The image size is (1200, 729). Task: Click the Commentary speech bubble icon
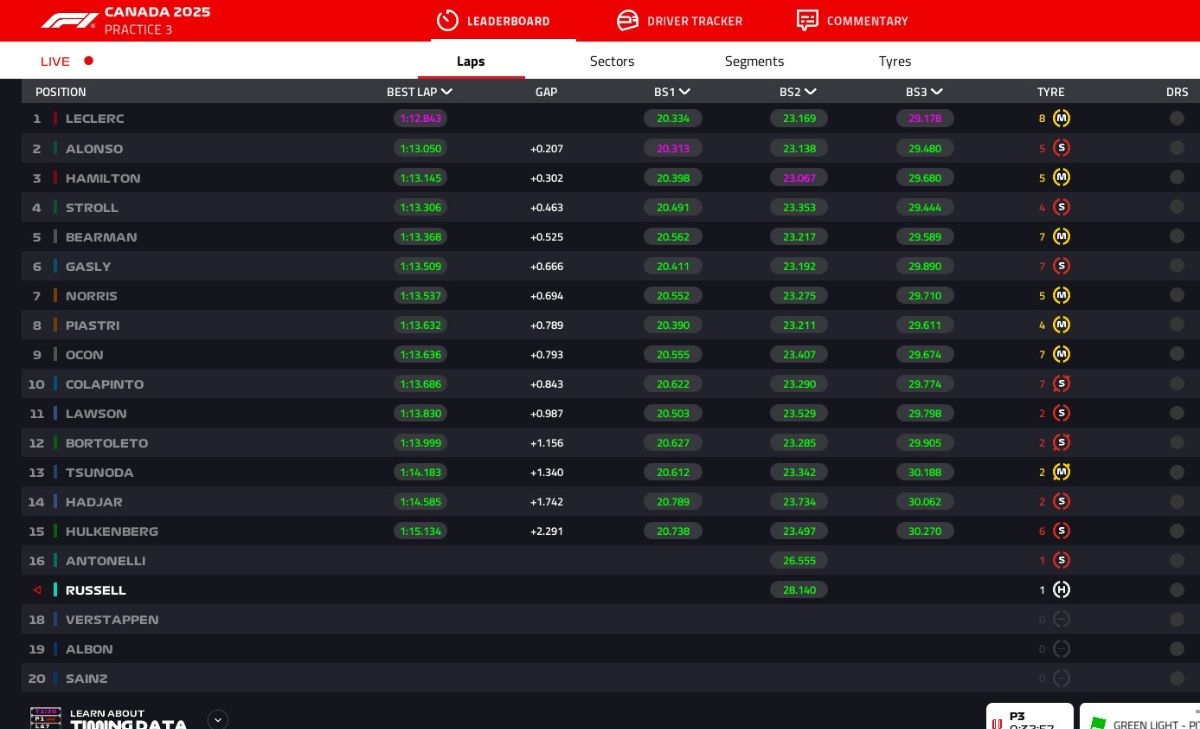[807, 20]
